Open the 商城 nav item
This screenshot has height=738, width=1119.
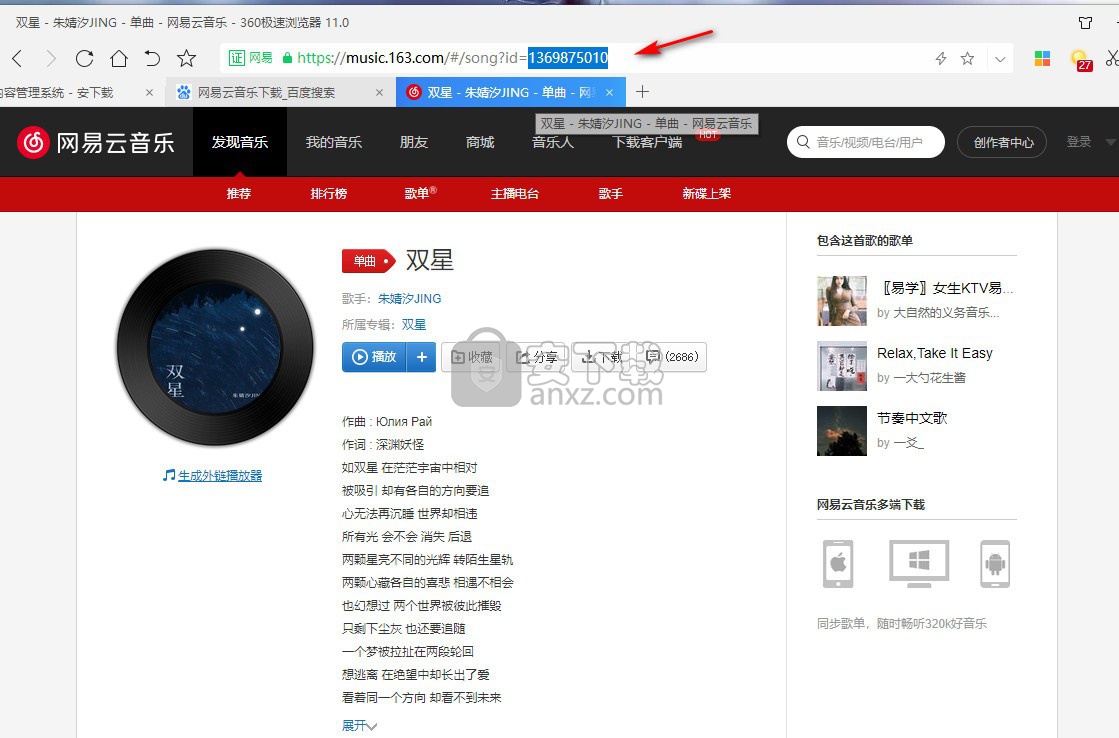click(x=480, y=142)
